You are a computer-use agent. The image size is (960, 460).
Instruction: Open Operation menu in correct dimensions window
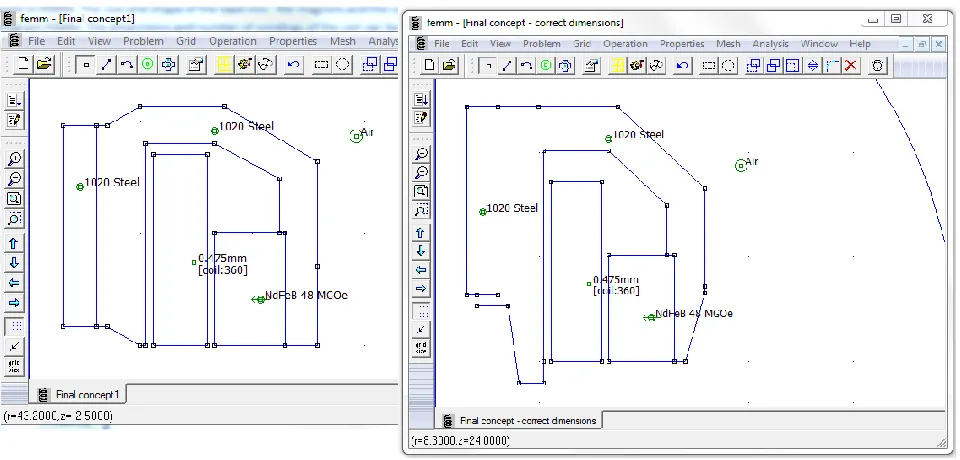pos(625,43)
